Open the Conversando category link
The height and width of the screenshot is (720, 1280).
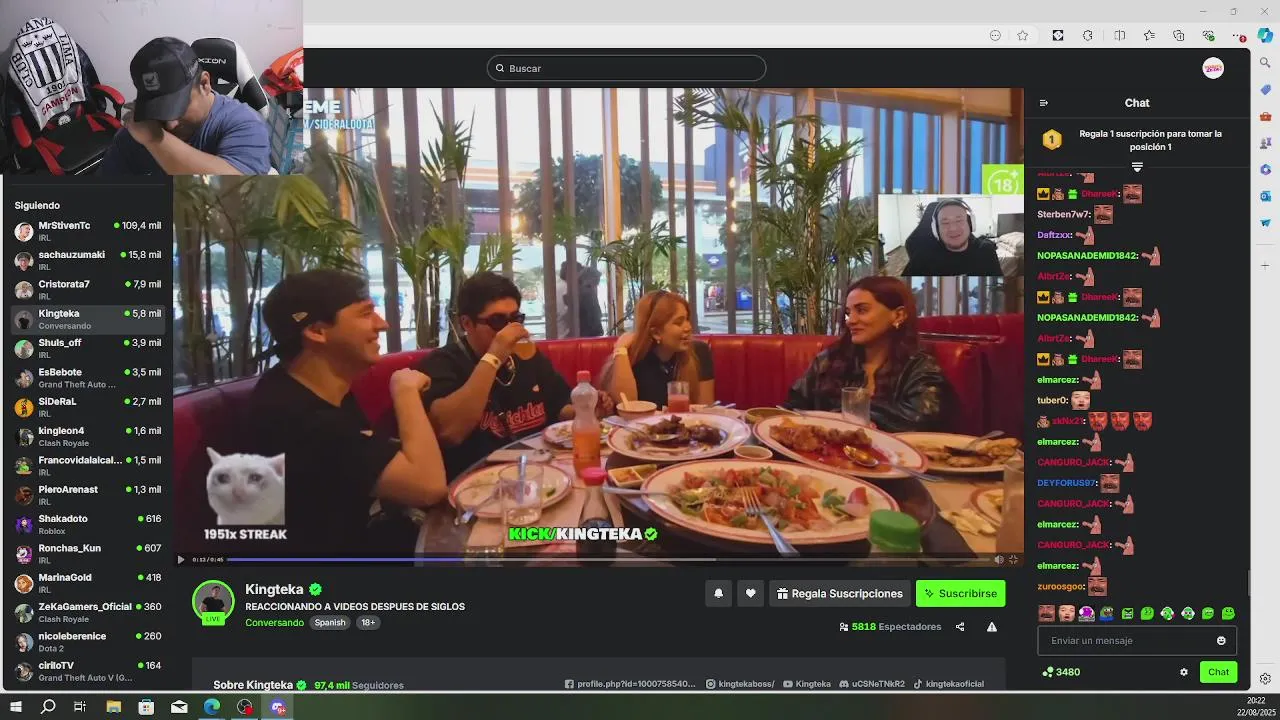(274, 623)
